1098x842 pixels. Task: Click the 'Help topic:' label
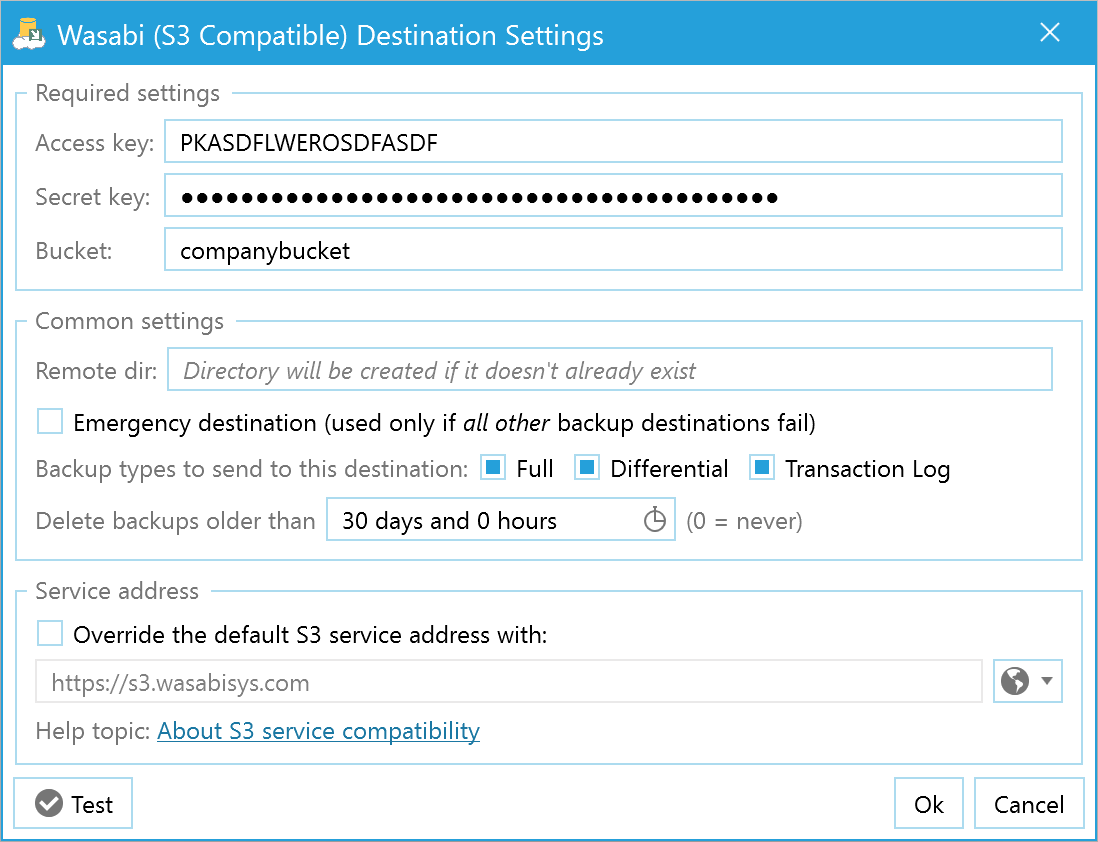pyautogui.click(x=93, y=731)
